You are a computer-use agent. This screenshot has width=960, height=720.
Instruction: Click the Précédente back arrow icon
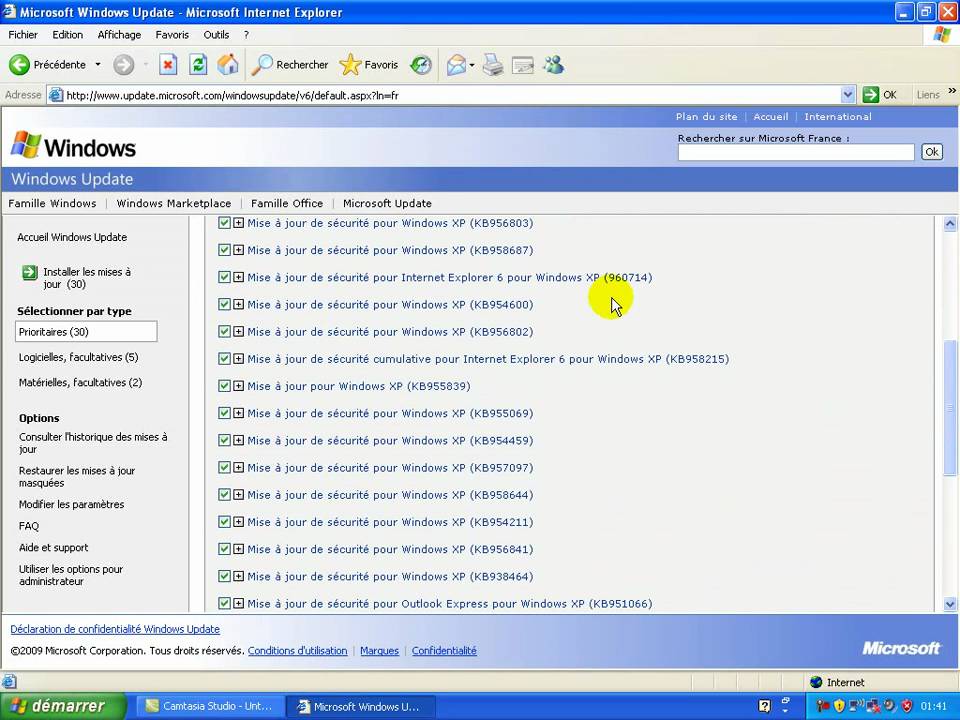click(19, 64)
